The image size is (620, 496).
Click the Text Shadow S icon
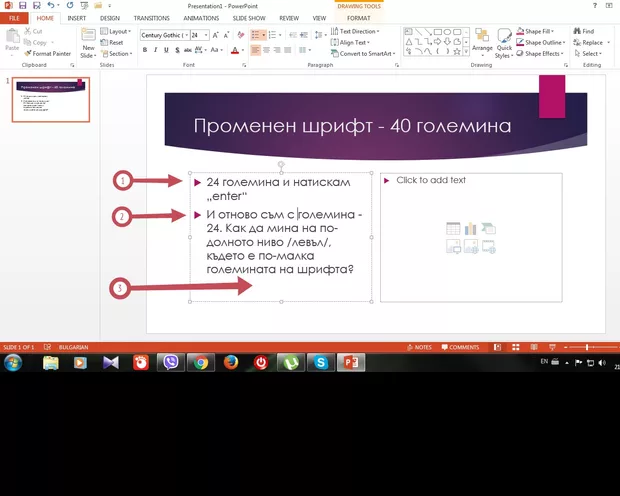point(177,50)
